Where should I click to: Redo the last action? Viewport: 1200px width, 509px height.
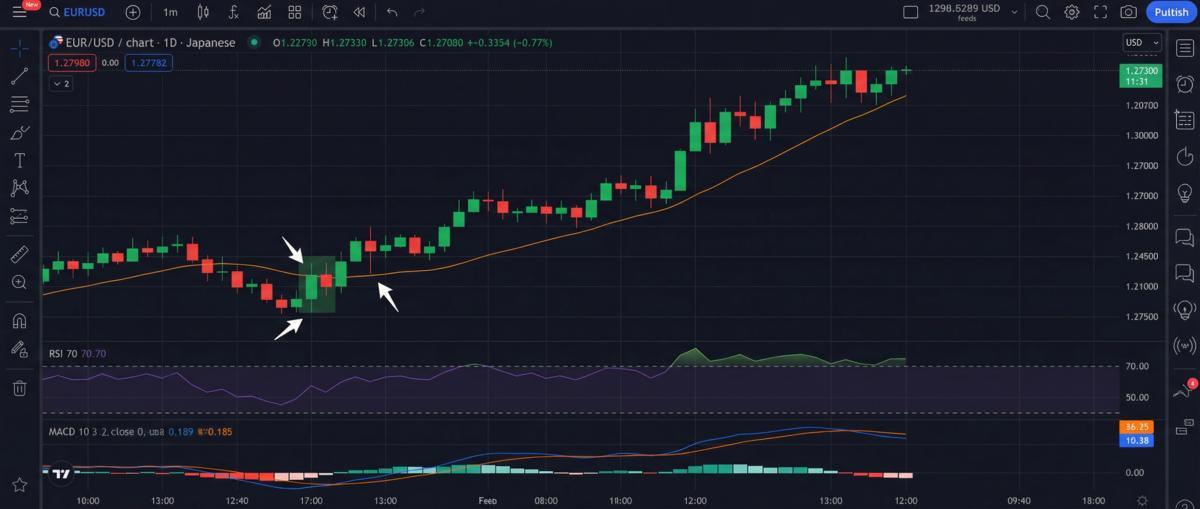[x=420, y=12]
